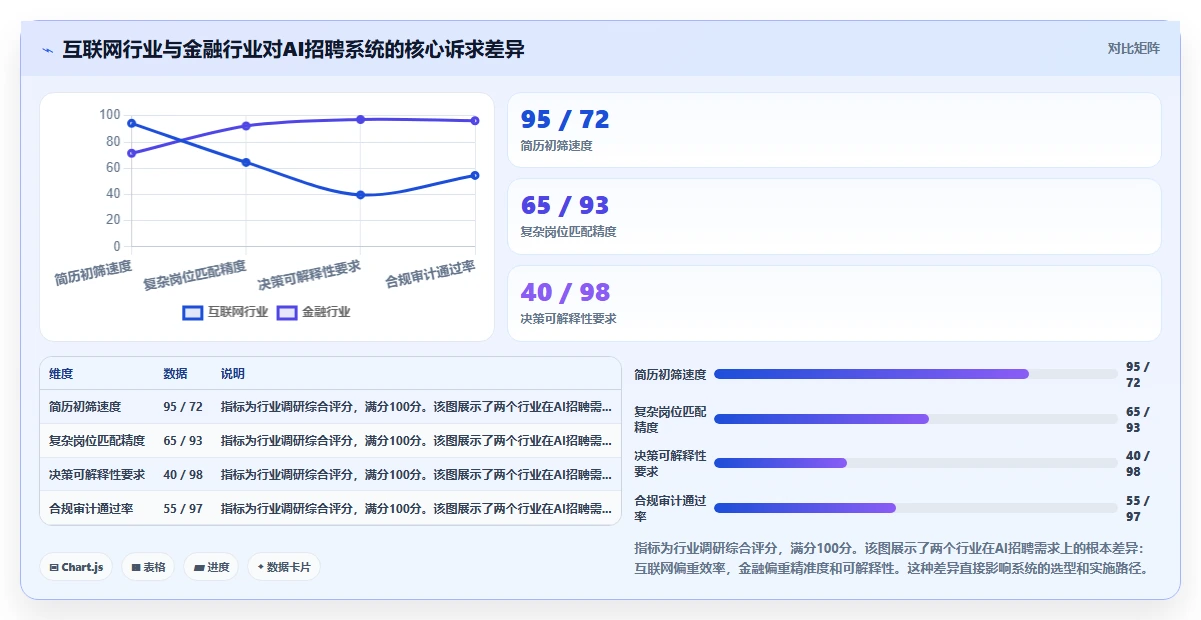Click the 金融行业 data point at 简历初筛速度
Image resolution: width=1201 pixels, height=620 pixels.
pyautogui.click(x=132, y=153)
